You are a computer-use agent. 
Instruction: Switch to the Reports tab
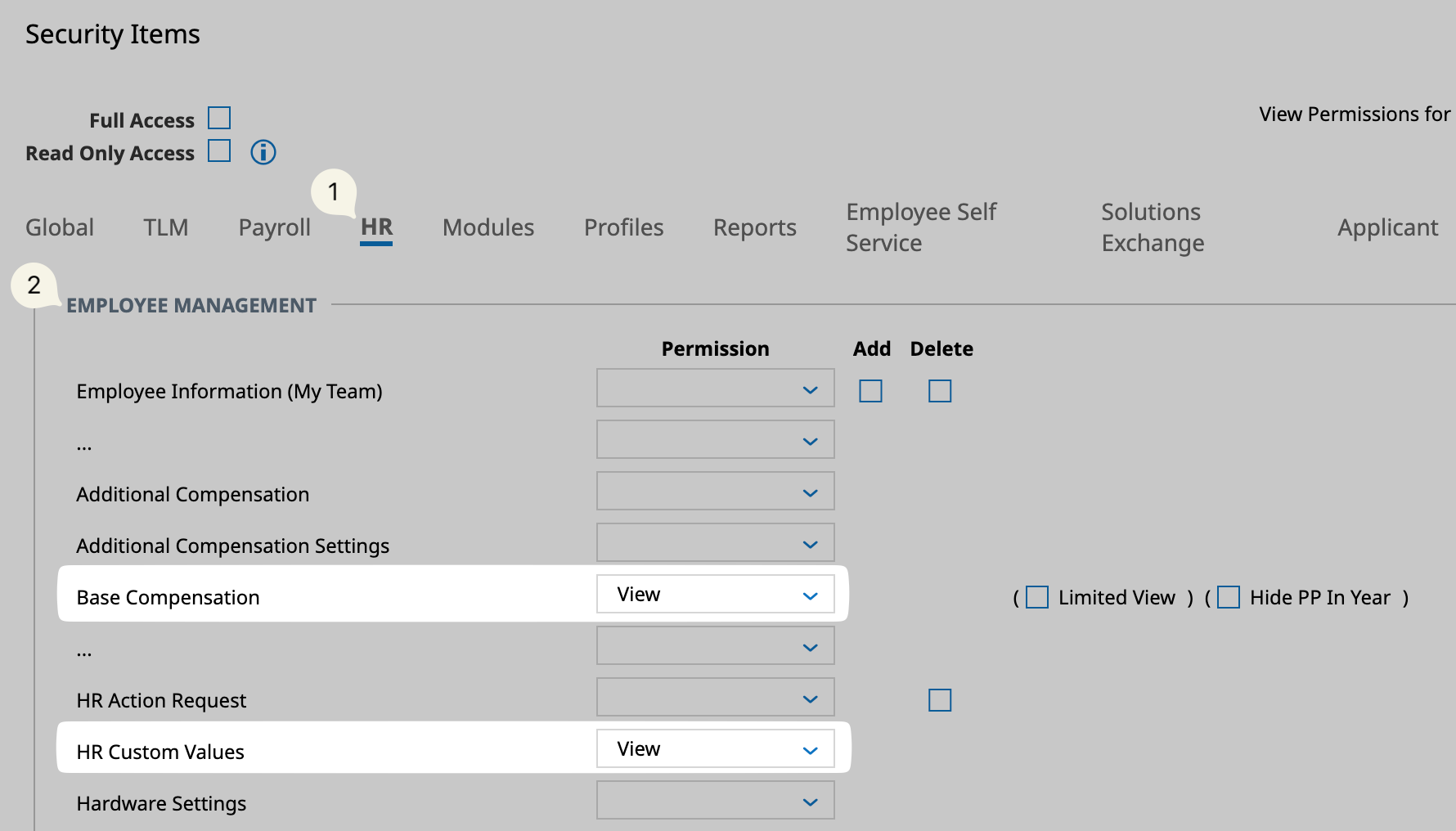click(754, 227)
